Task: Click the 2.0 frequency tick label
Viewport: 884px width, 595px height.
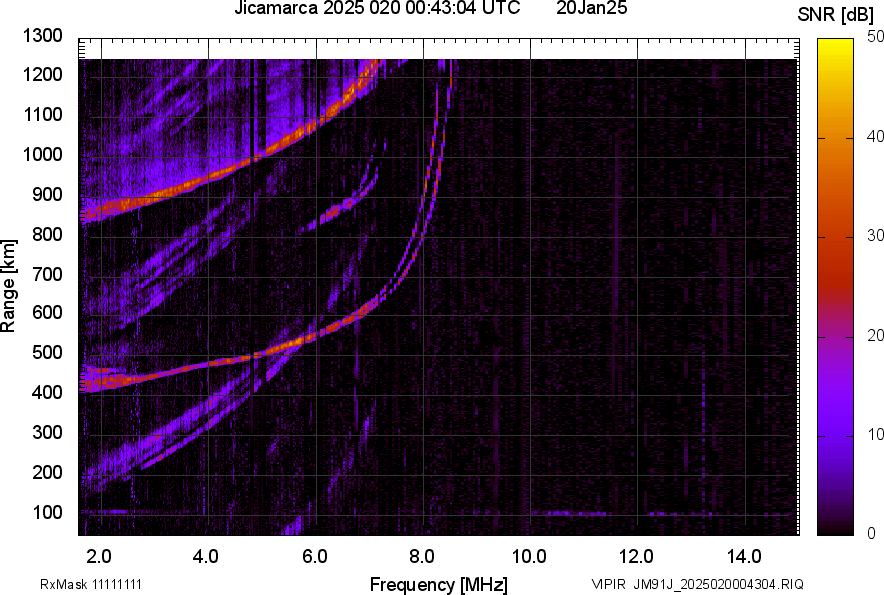Action: point(99,555)
